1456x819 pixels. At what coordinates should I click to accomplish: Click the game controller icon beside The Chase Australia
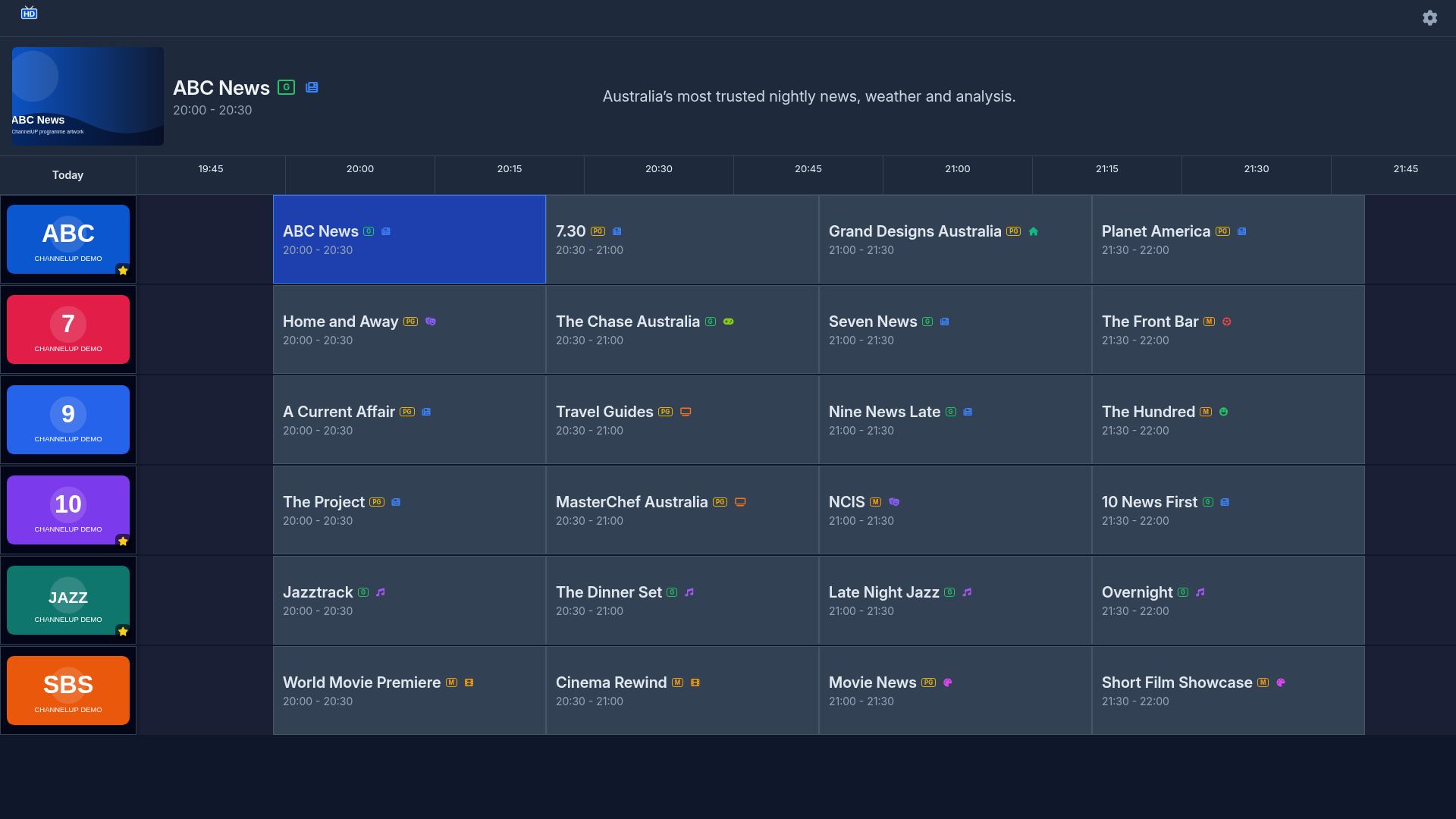(728, 322)
